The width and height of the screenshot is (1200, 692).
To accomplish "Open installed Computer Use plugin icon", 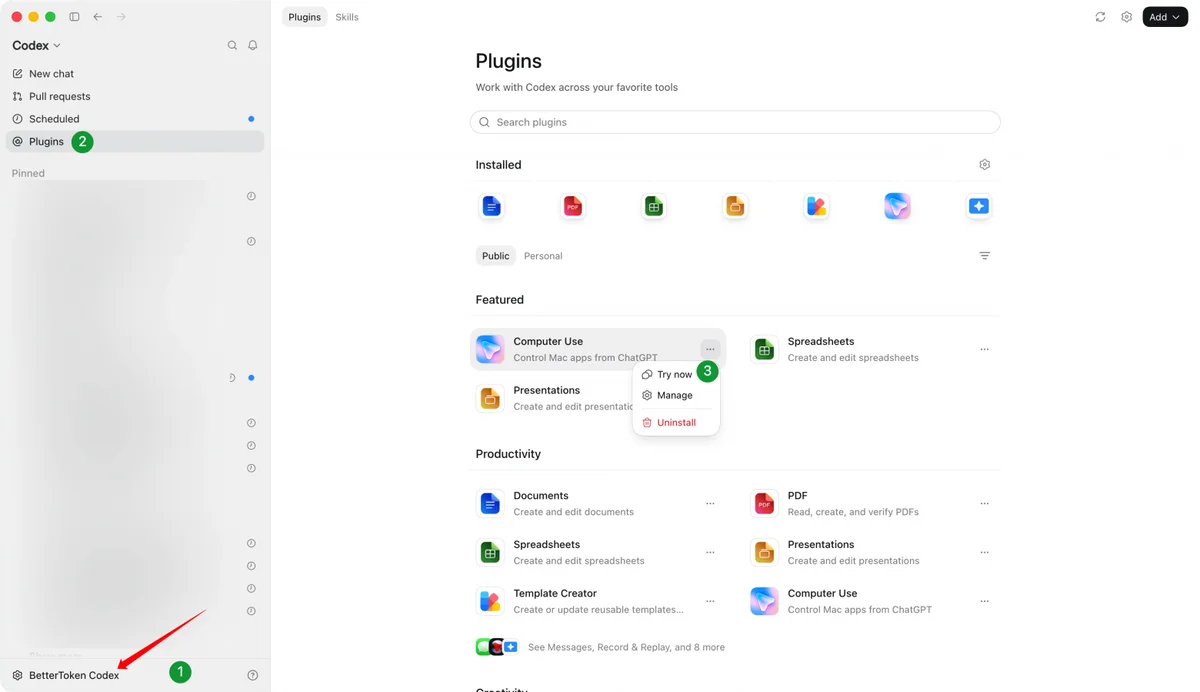I will click(898, 206).
